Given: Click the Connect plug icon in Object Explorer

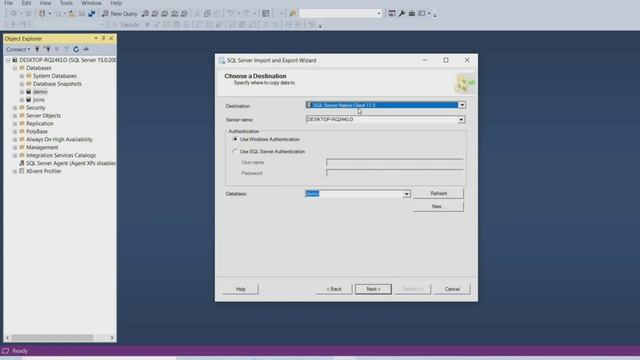Looking at the screenshot, I should (x=37, y=49).
